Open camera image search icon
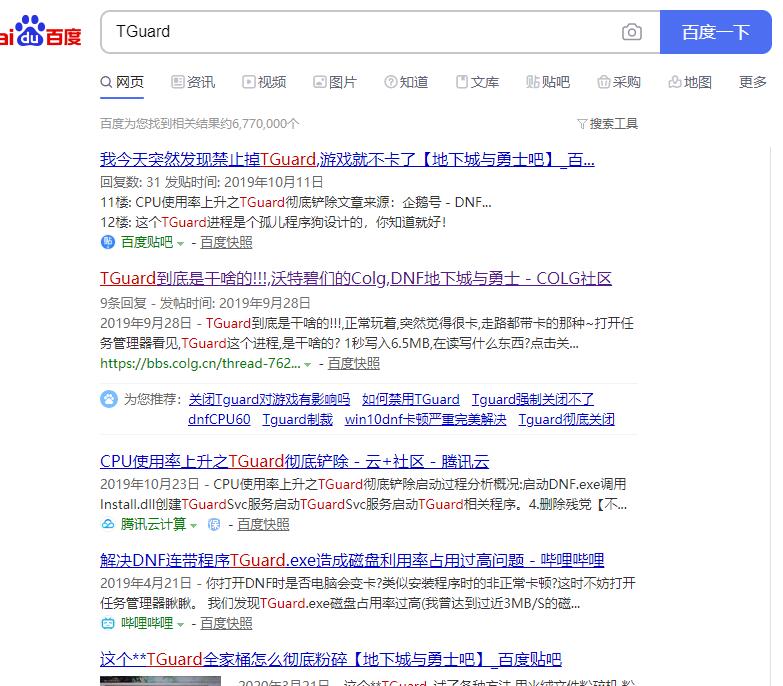Image resolution: width=783 pixels, height=686 pixels. (x=632, y=32)
